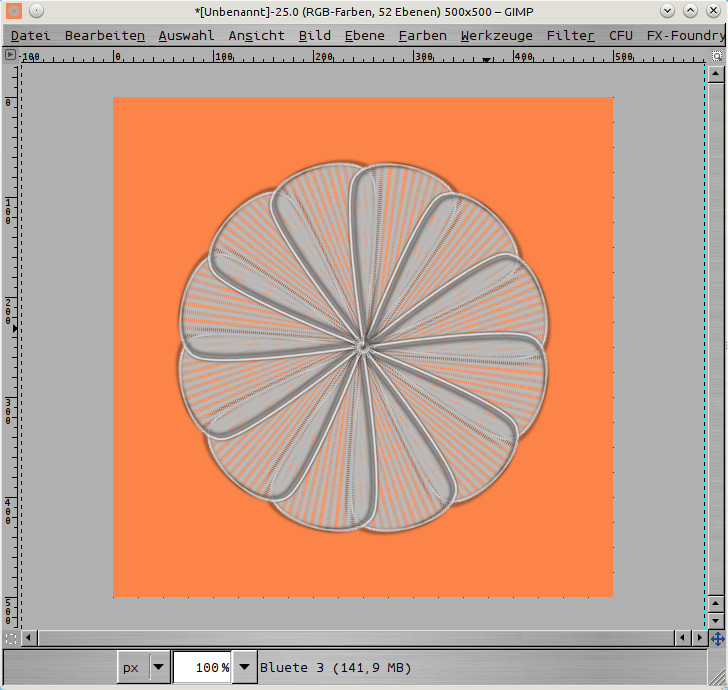Image resolution: width=728 pixels, height=690 pixels.
Task: Click the GIMP window icon in title bar
Action: [14, 11]
